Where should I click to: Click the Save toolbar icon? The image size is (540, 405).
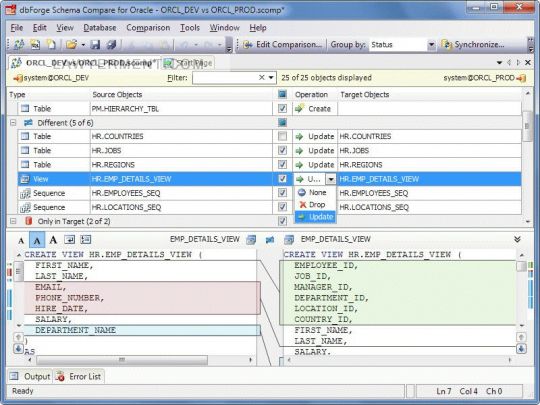95,44
